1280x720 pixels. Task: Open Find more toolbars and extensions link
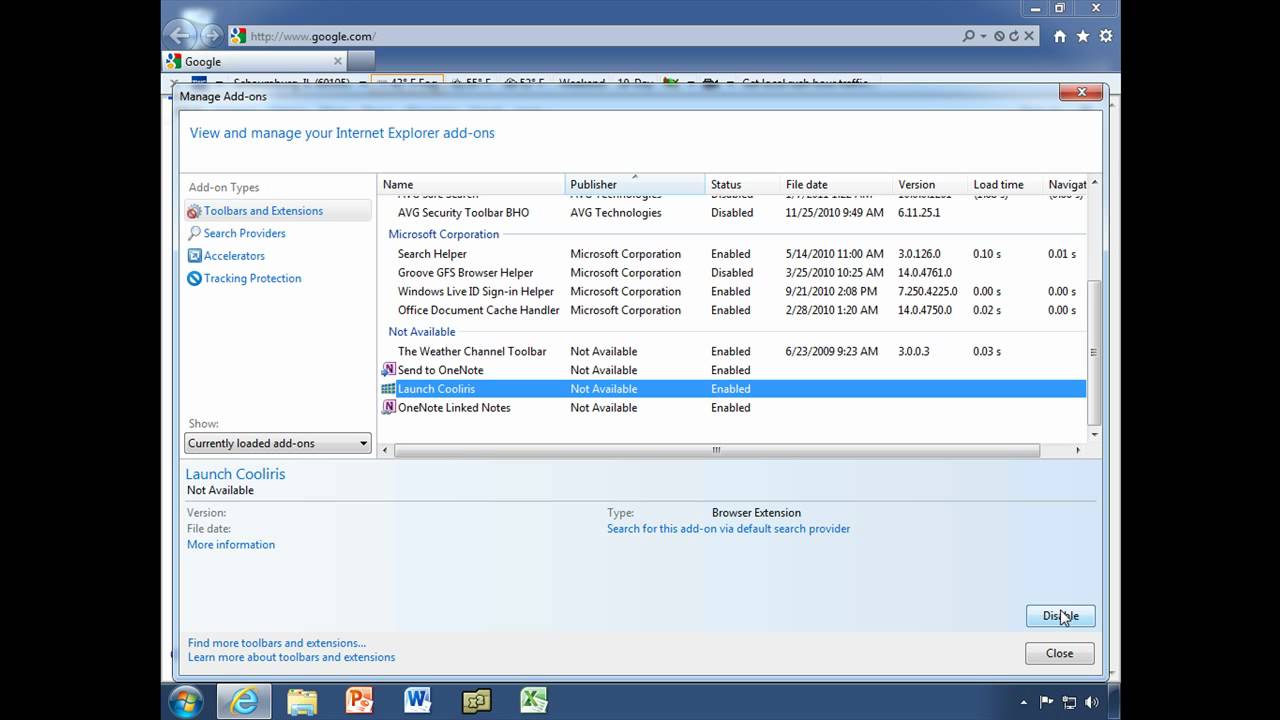coord(277,643)
